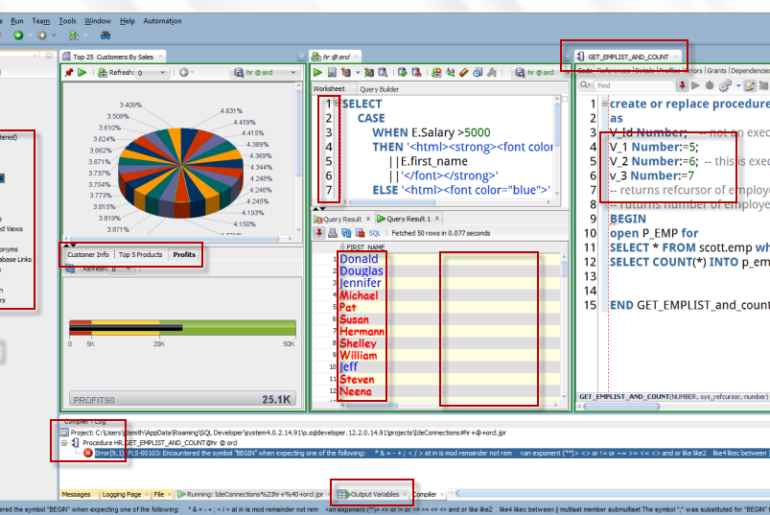Open the tab list dropdown above report pane
This screenshot has height=515, width=770.
click(x=301, y=57)
